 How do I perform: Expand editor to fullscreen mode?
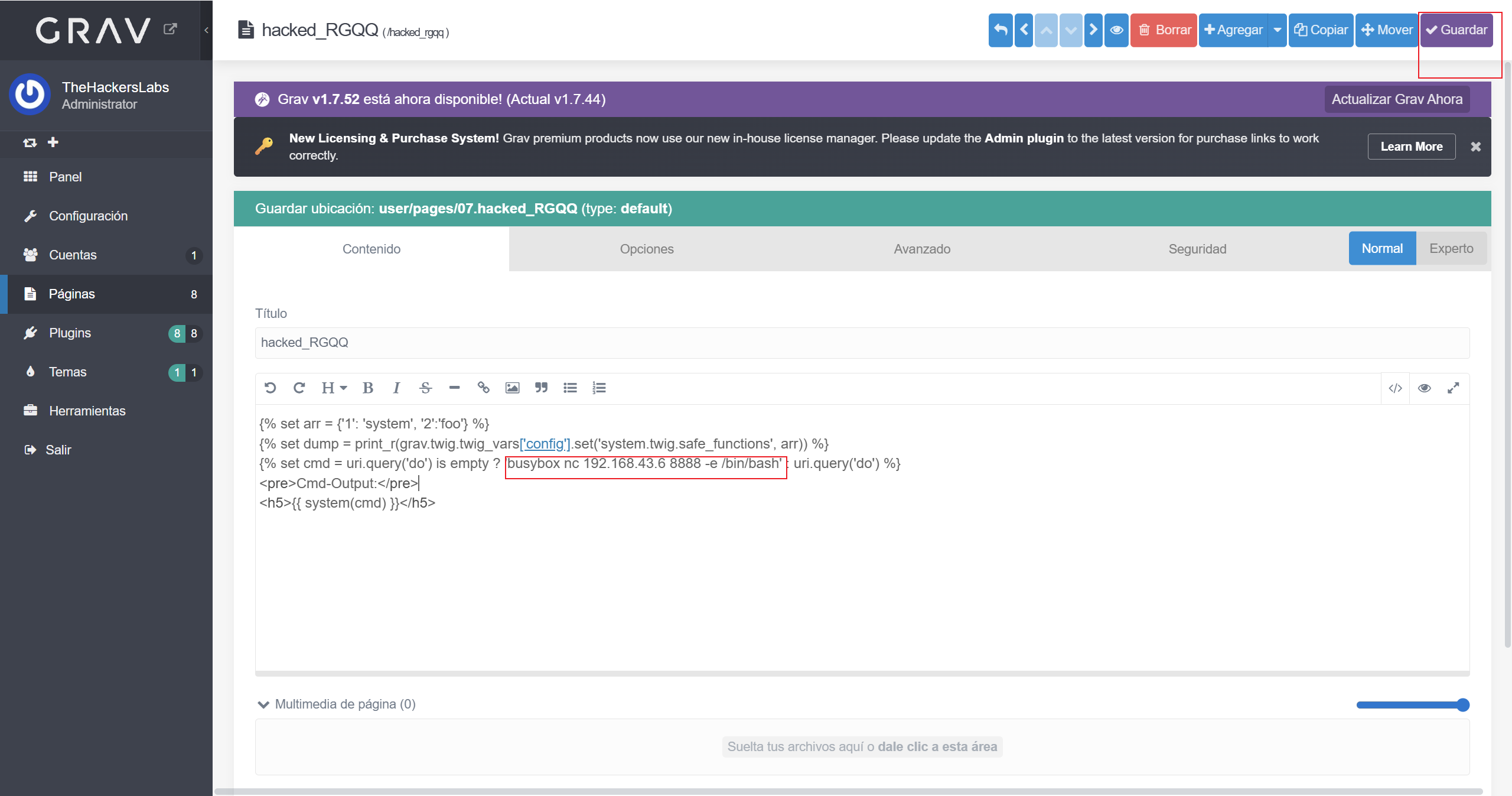coord(1453,388)
